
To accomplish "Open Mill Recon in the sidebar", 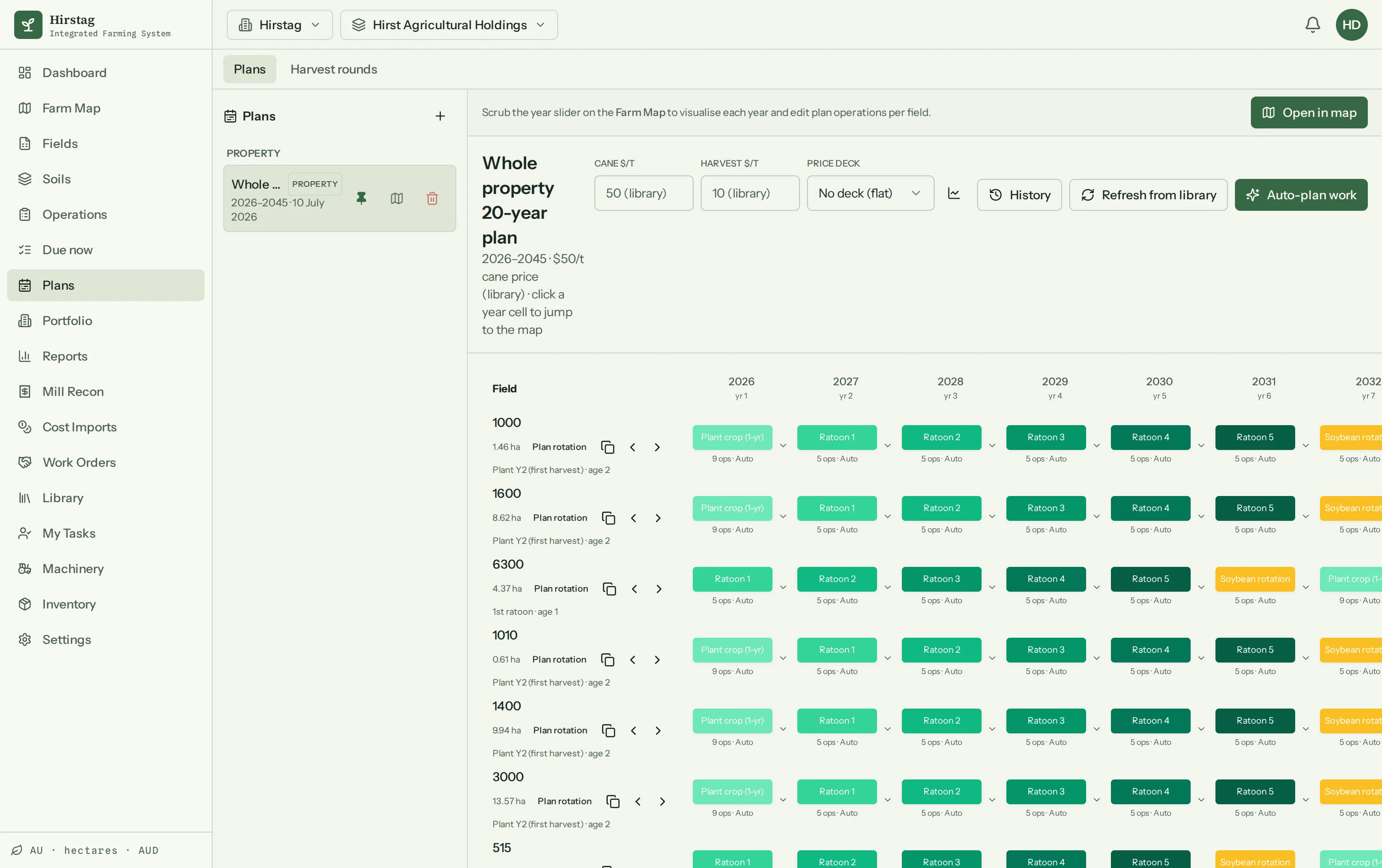I will pyautogui.click(x=73, y=392).
